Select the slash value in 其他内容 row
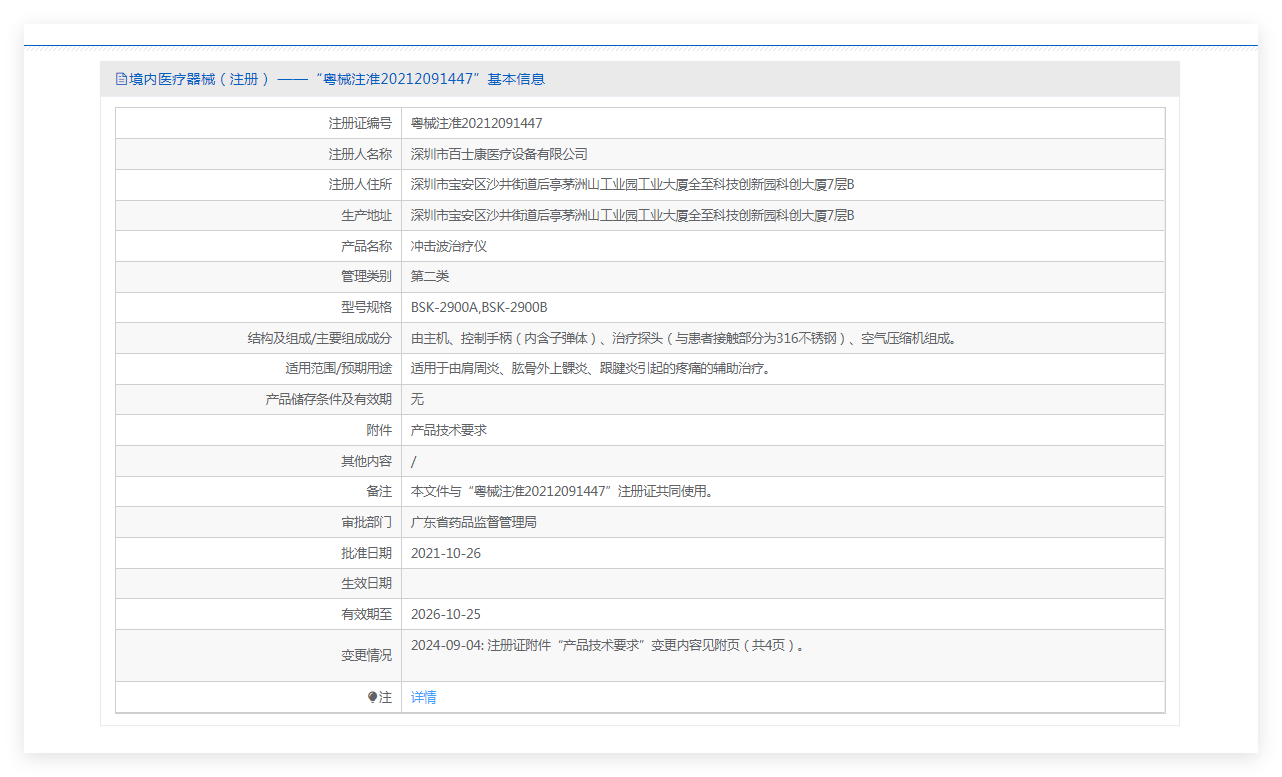This screenshot has height=777, width=1282. click(x=414, y=461)
